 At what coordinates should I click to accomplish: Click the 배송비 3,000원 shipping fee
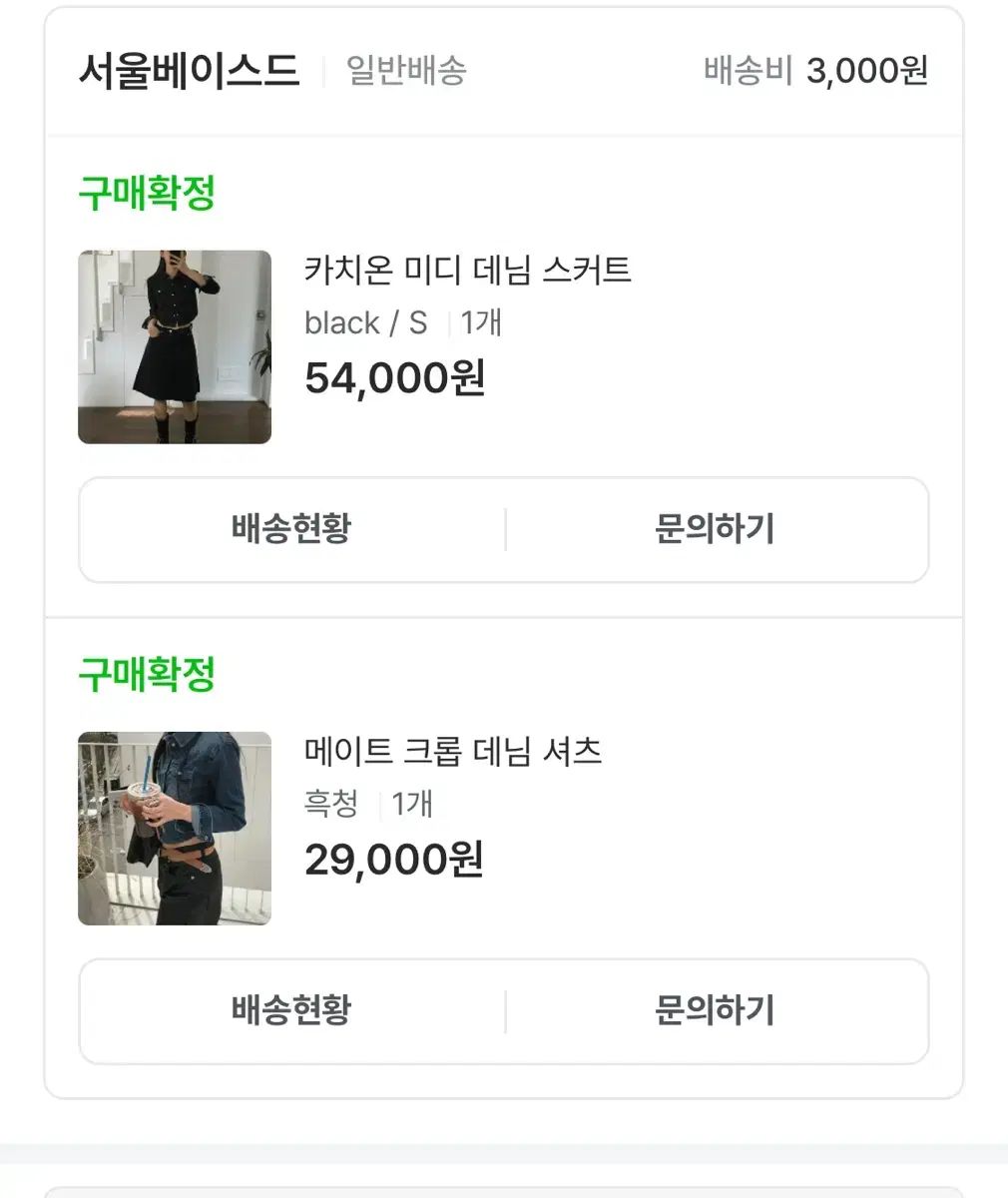tap(815, 71)
